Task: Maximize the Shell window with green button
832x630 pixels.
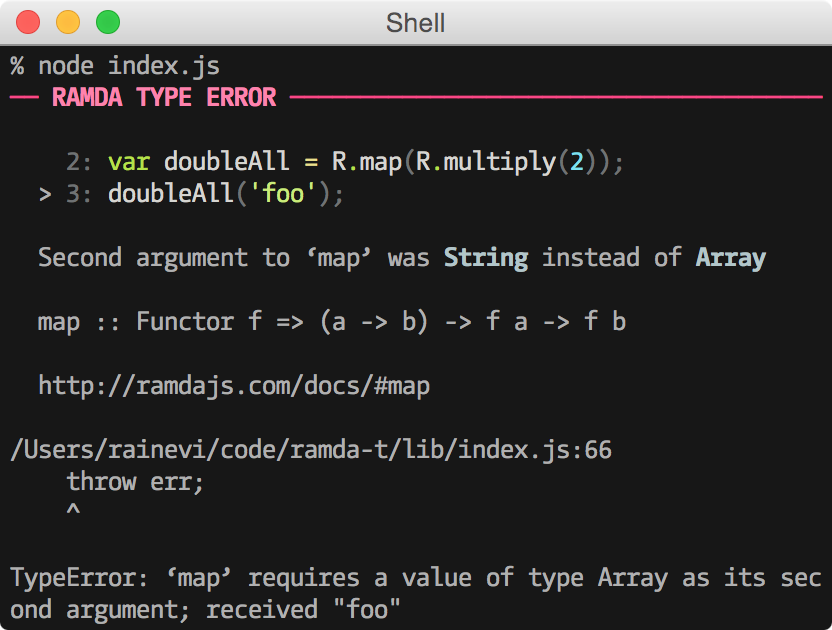Action: [108, 23]
